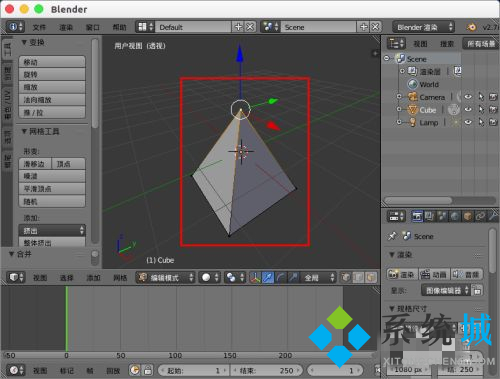This screenshot has width=500, height=379.
Task: Click the 移动 (Translate) button
Action: click(x=52, y=62)
